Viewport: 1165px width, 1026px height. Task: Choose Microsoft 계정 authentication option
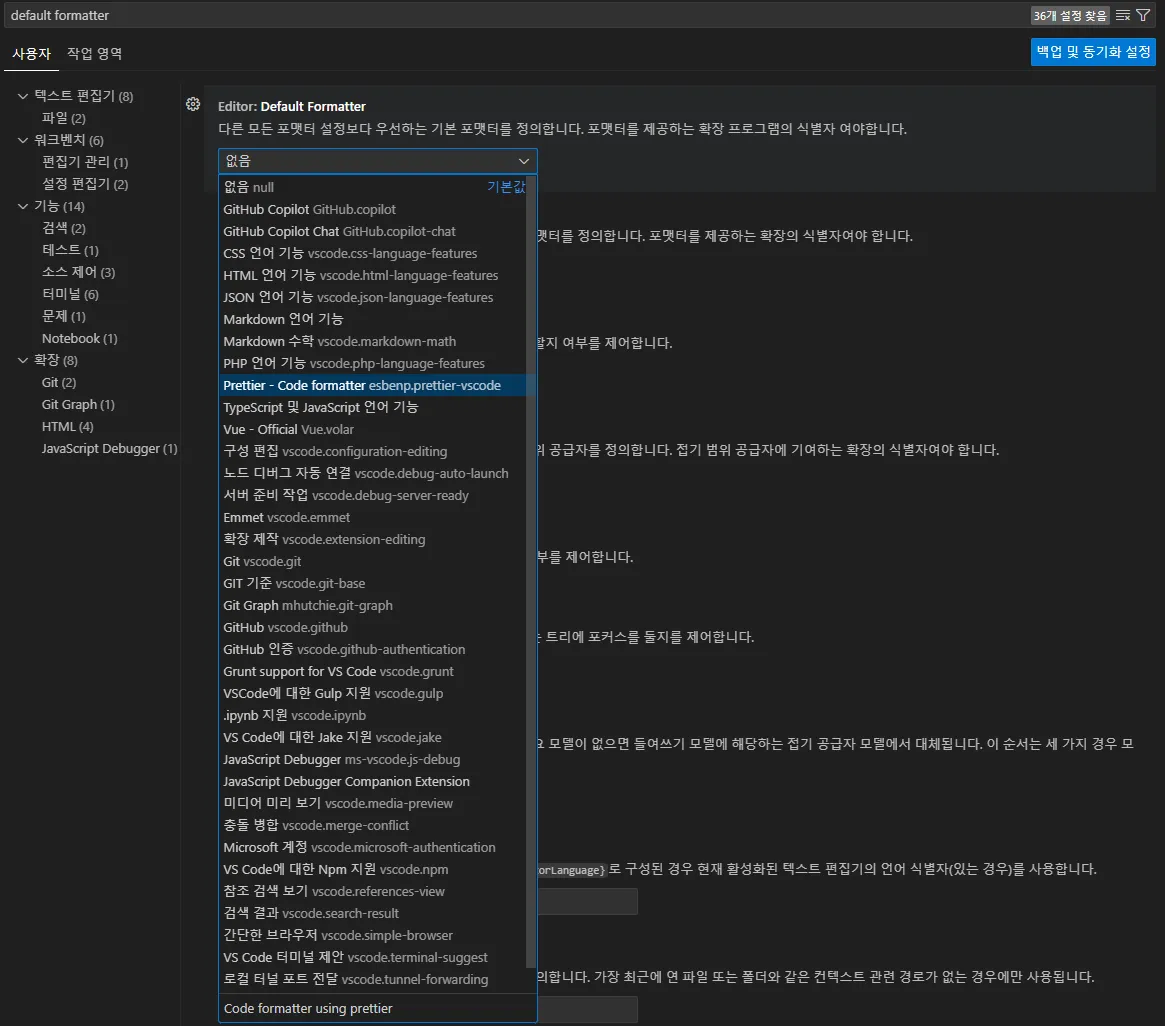tap(373, 847)
